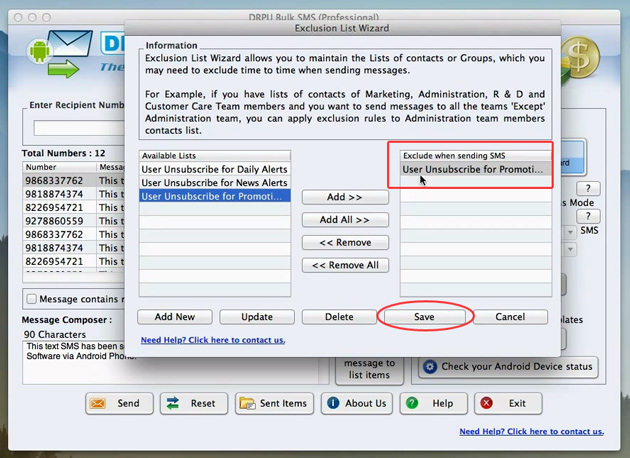Select highlighted Promoti... entry in Available Lists

215,196
